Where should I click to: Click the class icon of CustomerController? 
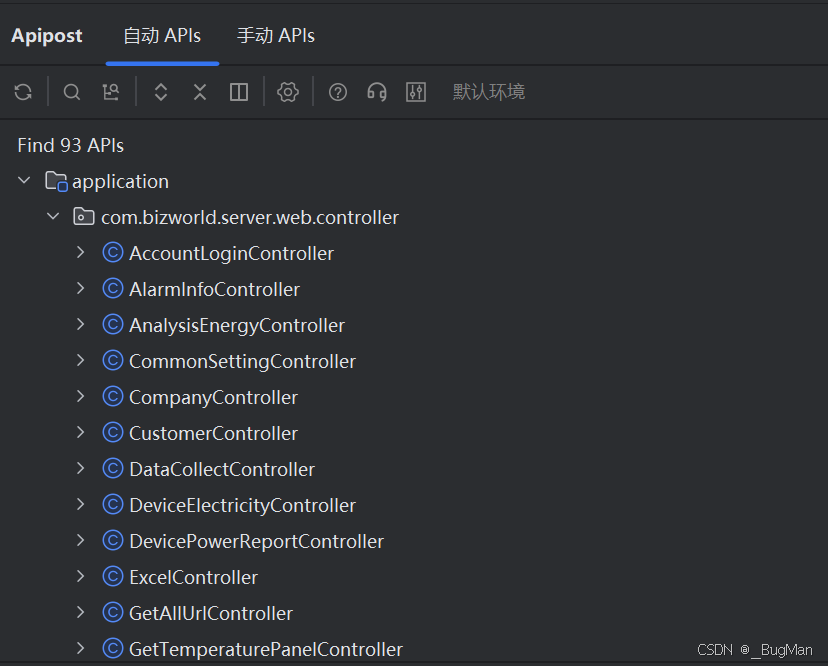(x=112, y=432)
